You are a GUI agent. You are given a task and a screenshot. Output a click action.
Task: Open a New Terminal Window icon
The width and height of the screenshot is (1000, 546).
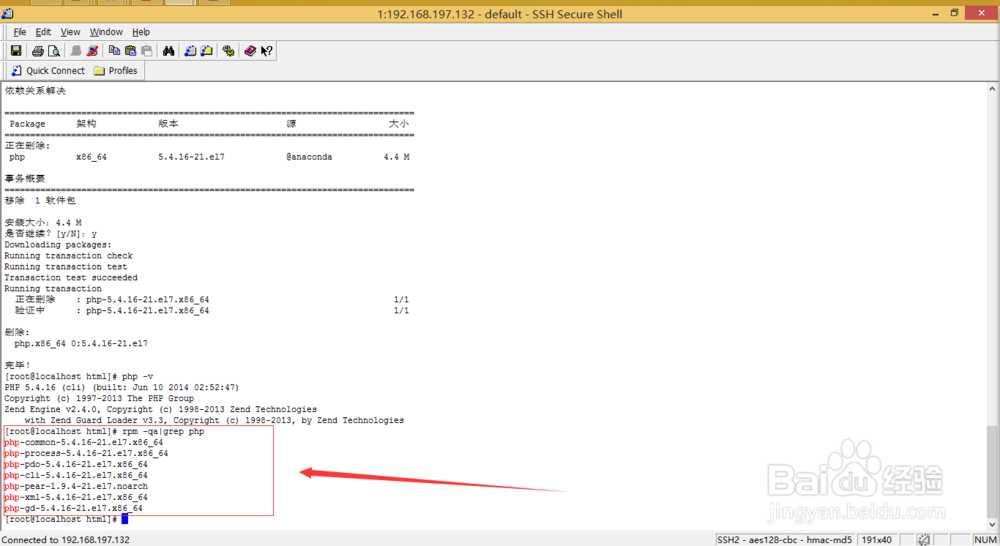pos(190,51)
